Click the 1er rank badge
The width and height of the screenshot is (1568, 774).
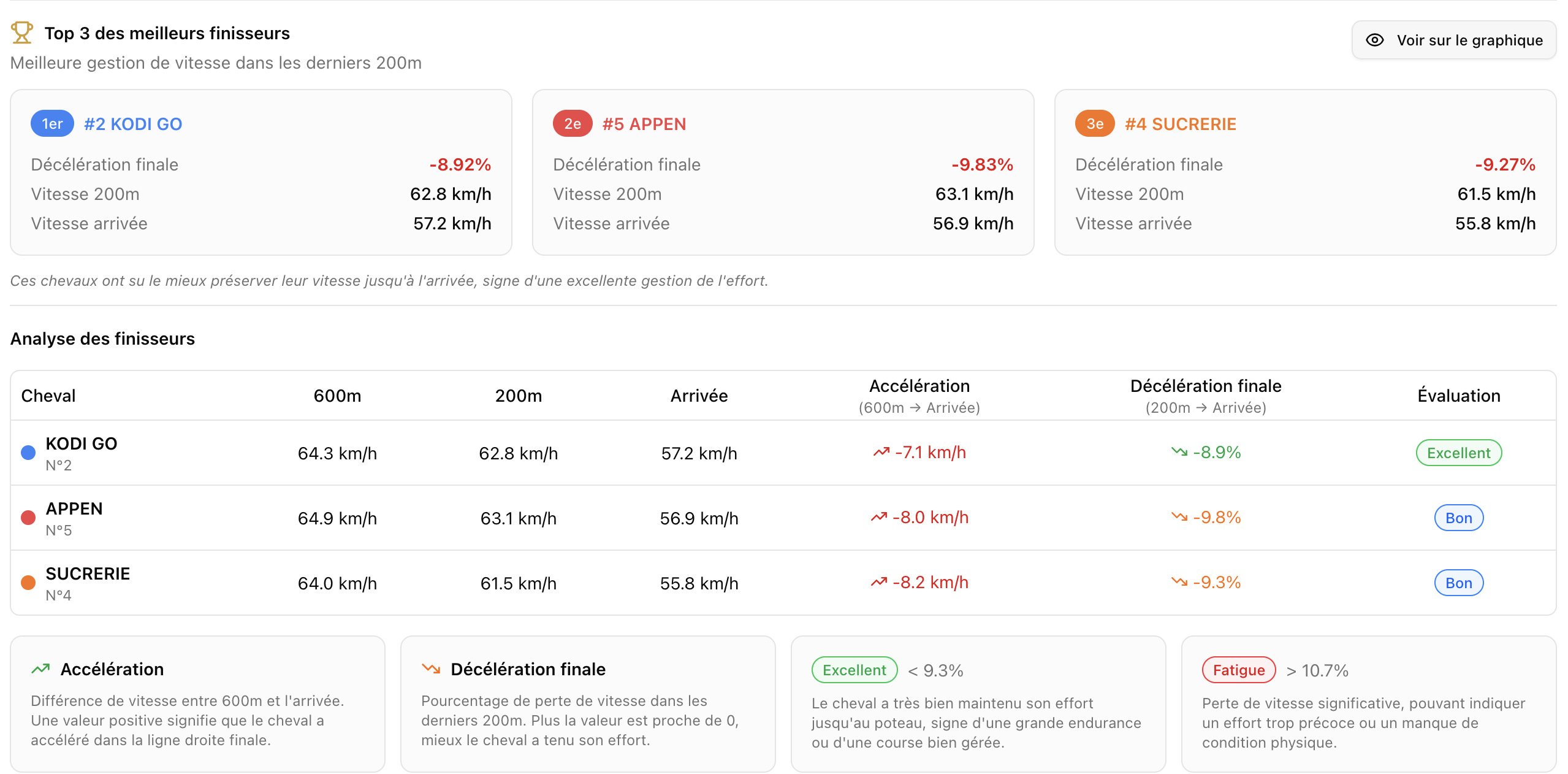pos(52,124)
